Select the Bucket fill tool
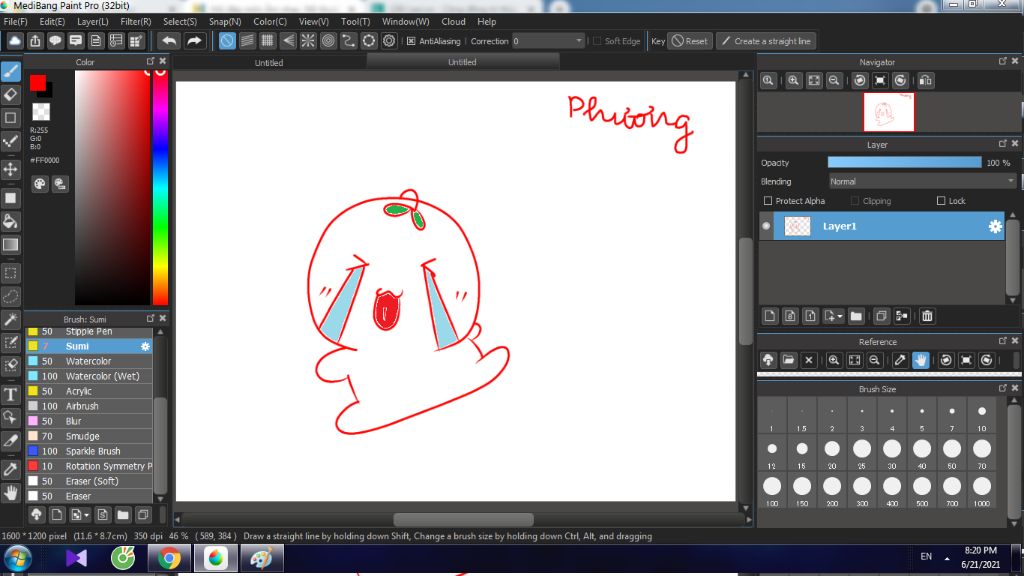Screen dimensions: 1024x576 (10, 221)
